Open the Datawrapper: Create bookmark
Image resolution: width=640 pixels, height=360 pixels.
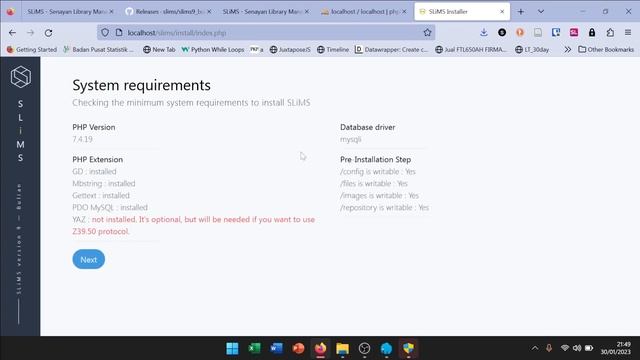click(x=391, y=49)
